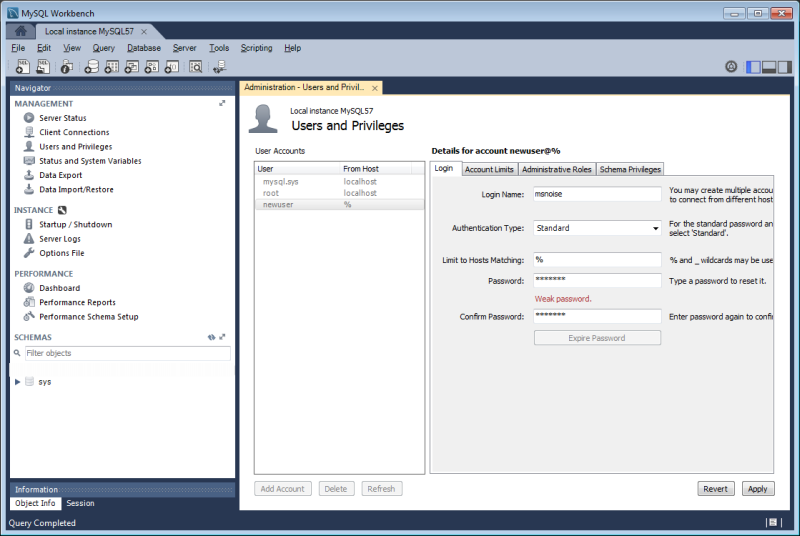Screen dimensions: 800x536
Task: Click the Revert button
Action: [x=715, y=489]
